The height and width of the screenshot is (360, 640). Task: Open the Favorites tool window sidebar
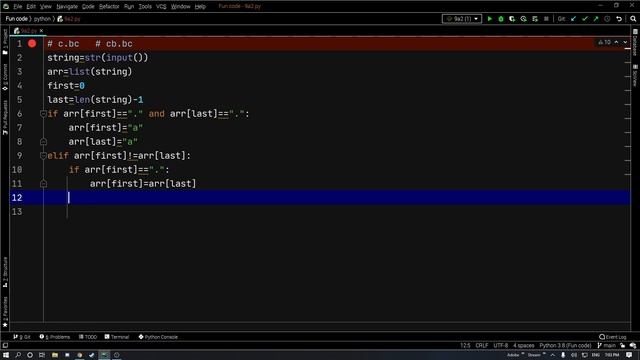click(5, 312)
